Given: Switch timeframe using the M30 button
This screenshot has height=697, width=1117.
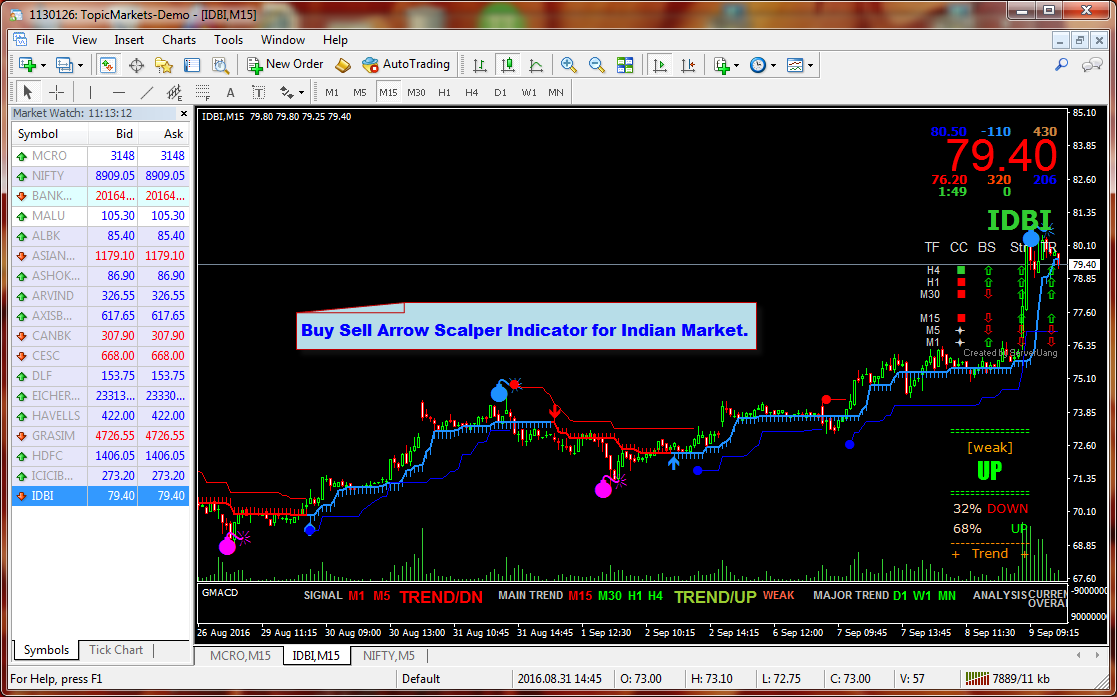Looking at the screenshot, I should pos(417,92).
